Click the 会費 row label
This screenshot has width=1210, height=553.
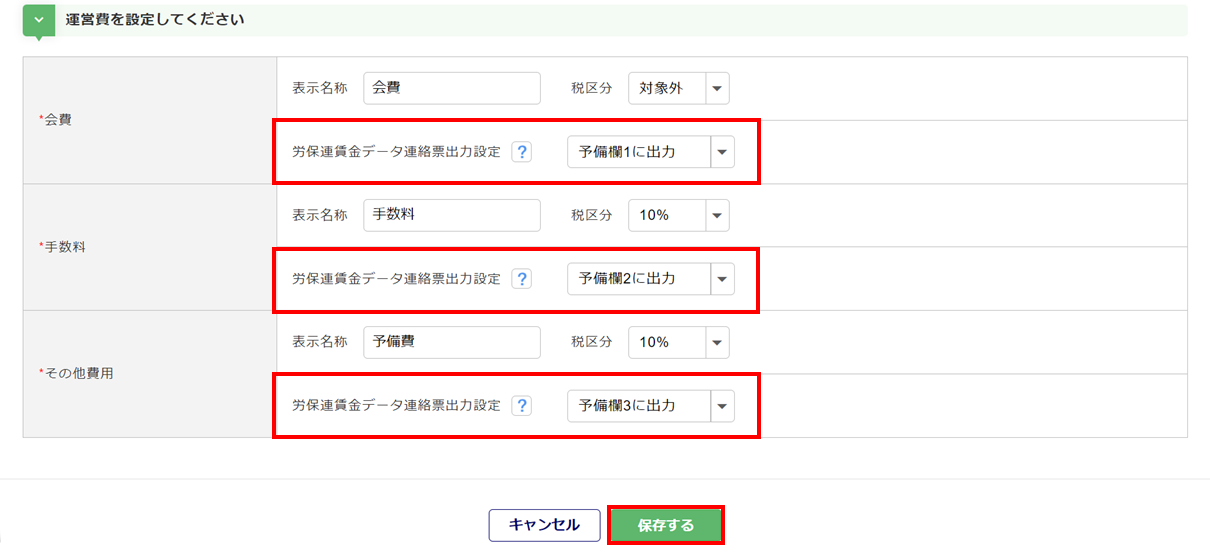point(58,120)
